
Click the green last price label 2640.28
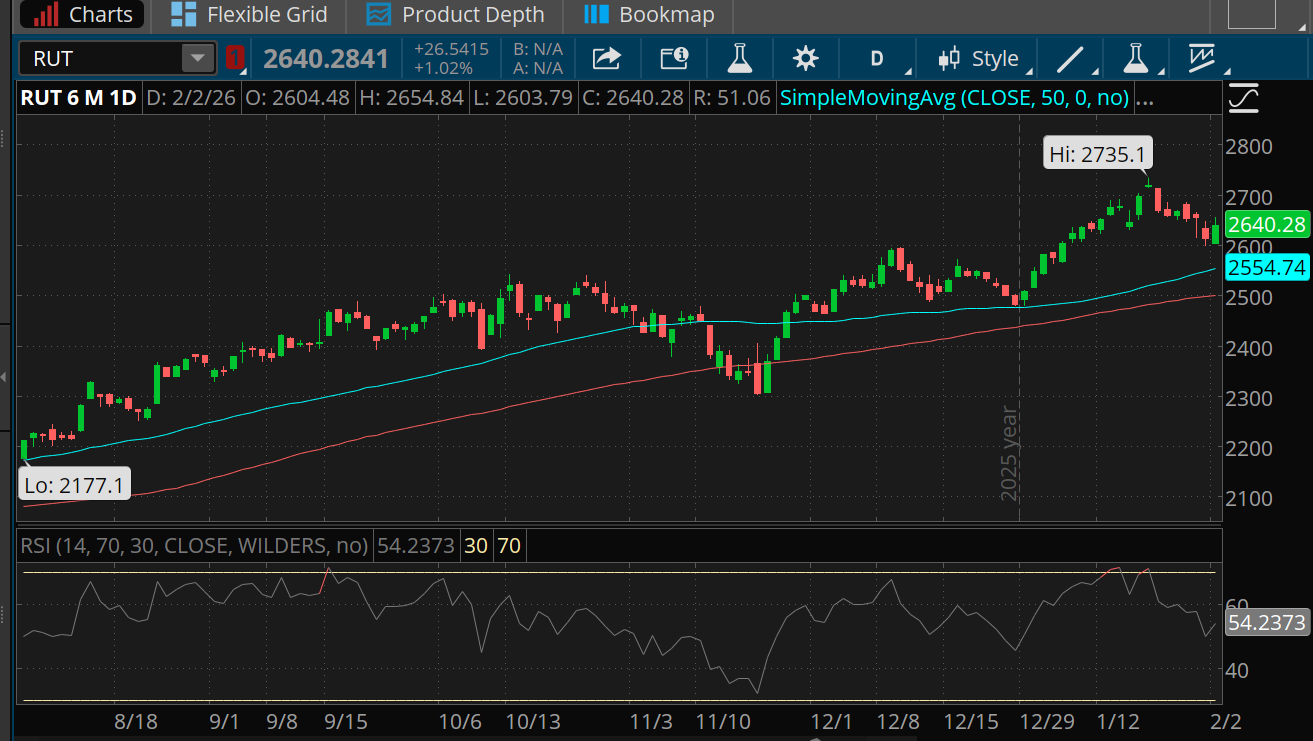click(1266, 224)
